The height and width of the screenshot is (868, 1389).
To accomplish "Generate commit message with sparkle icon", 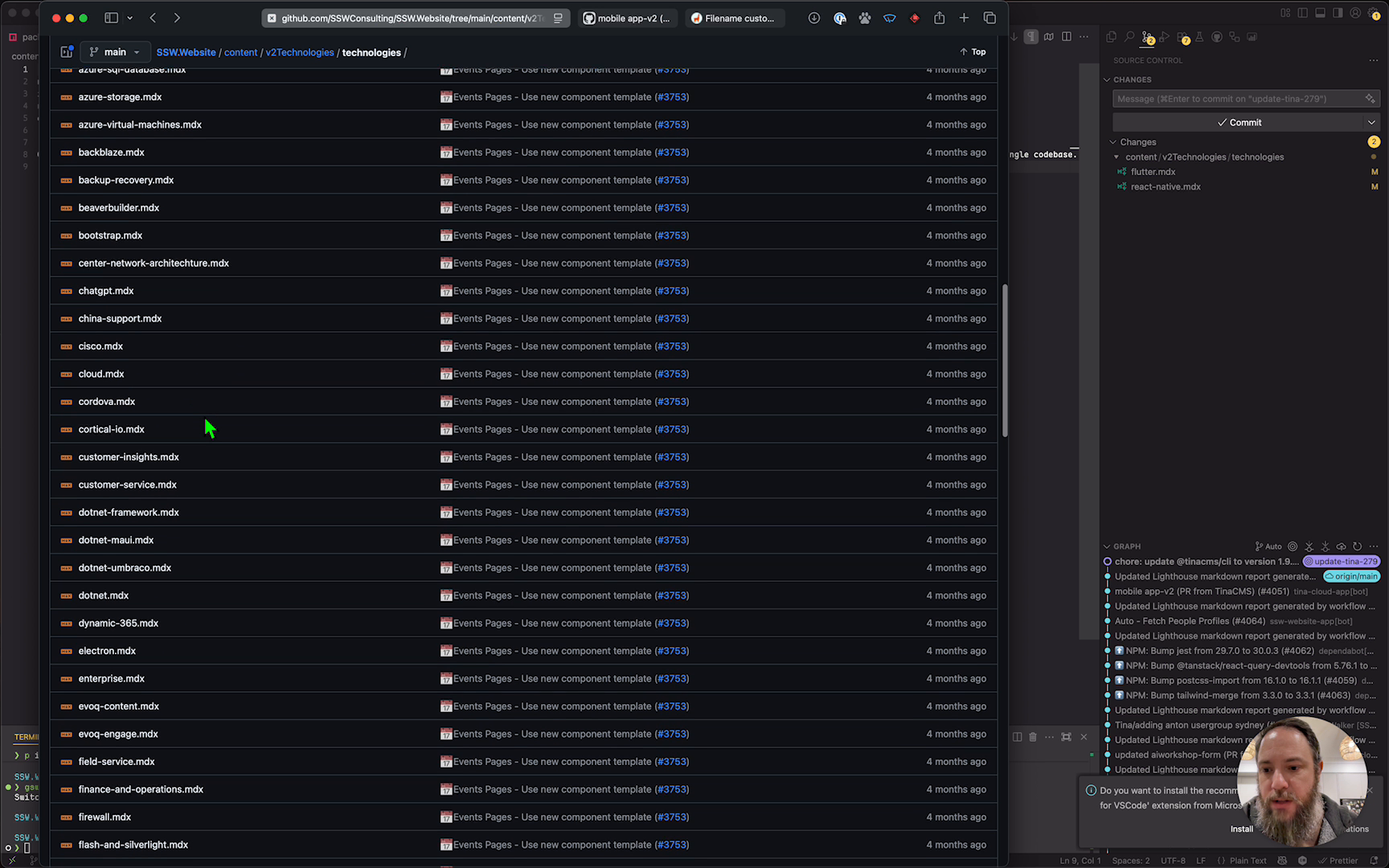I will pos(1370,99).
